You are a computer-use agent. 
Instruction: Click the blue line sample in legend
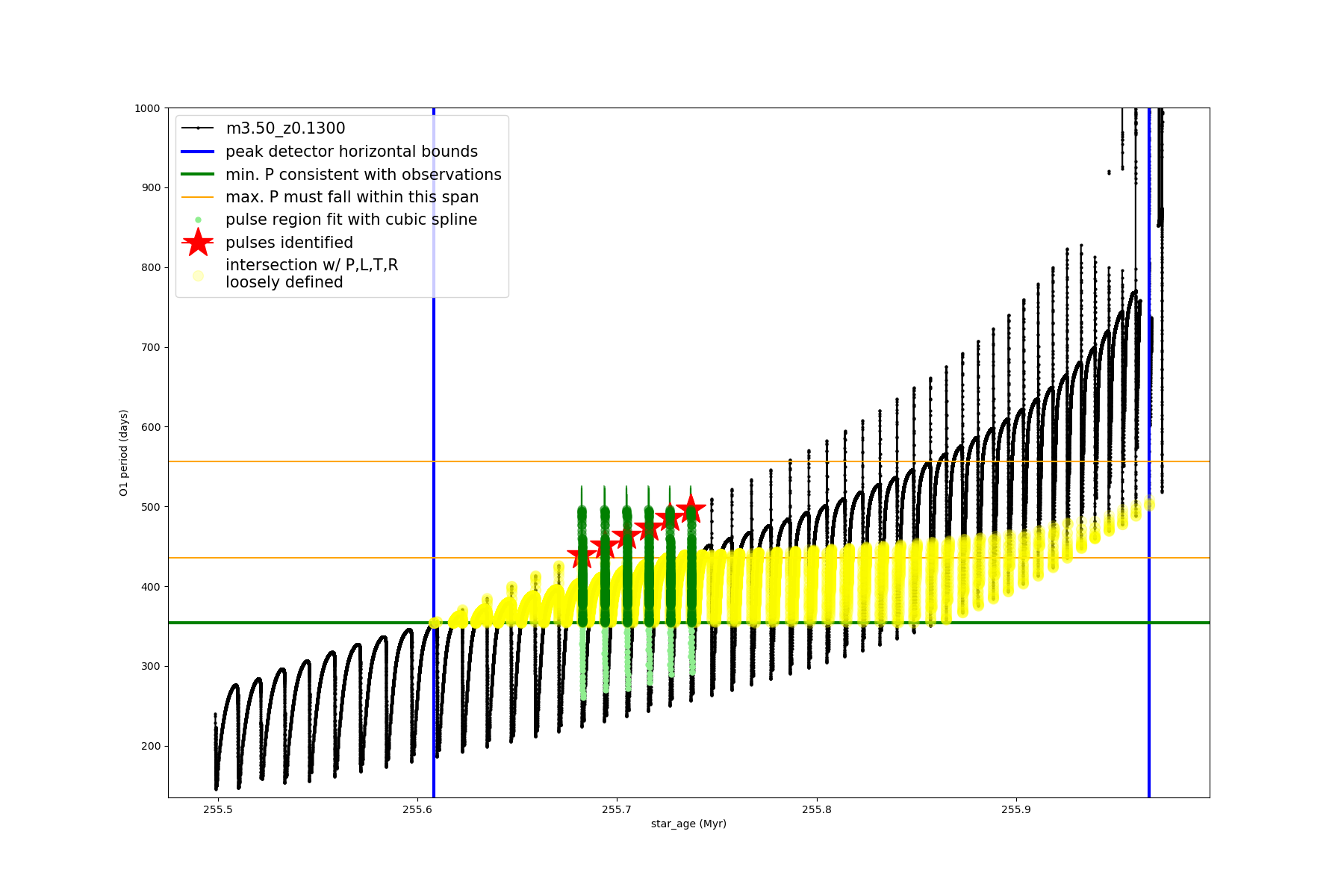(x=198, y=152)
